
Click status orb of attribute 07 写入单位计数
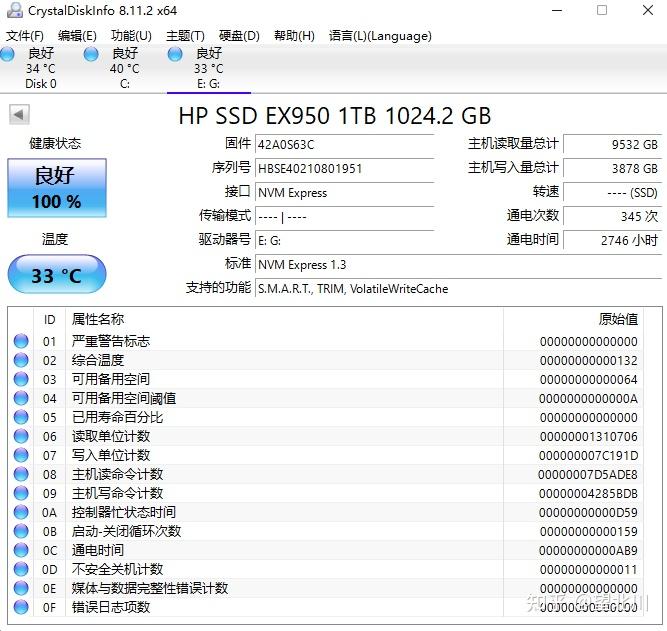pos(21,455)
